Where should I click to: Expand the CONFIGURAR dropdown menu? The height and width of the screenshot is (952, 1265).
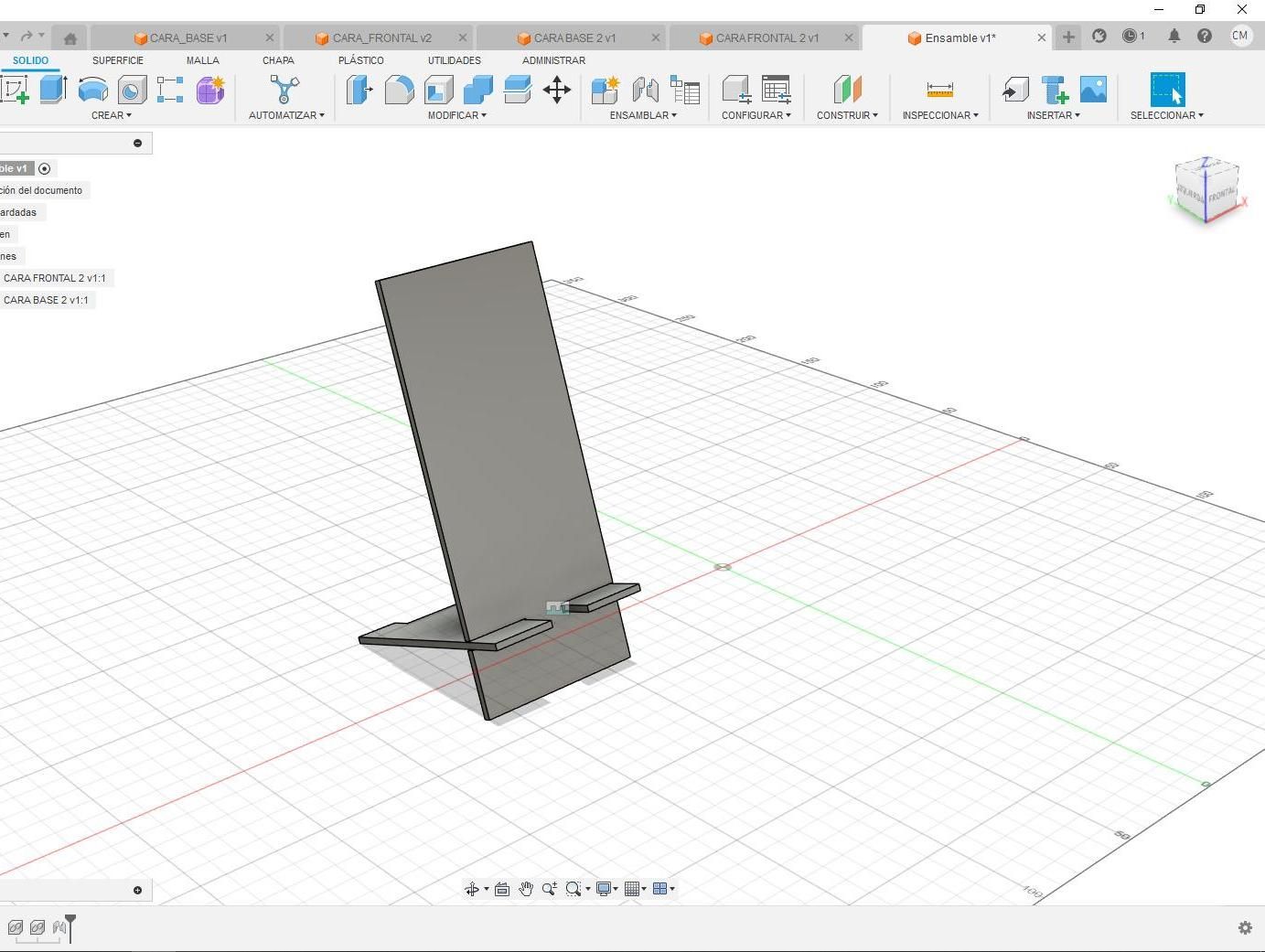[756, 115]
